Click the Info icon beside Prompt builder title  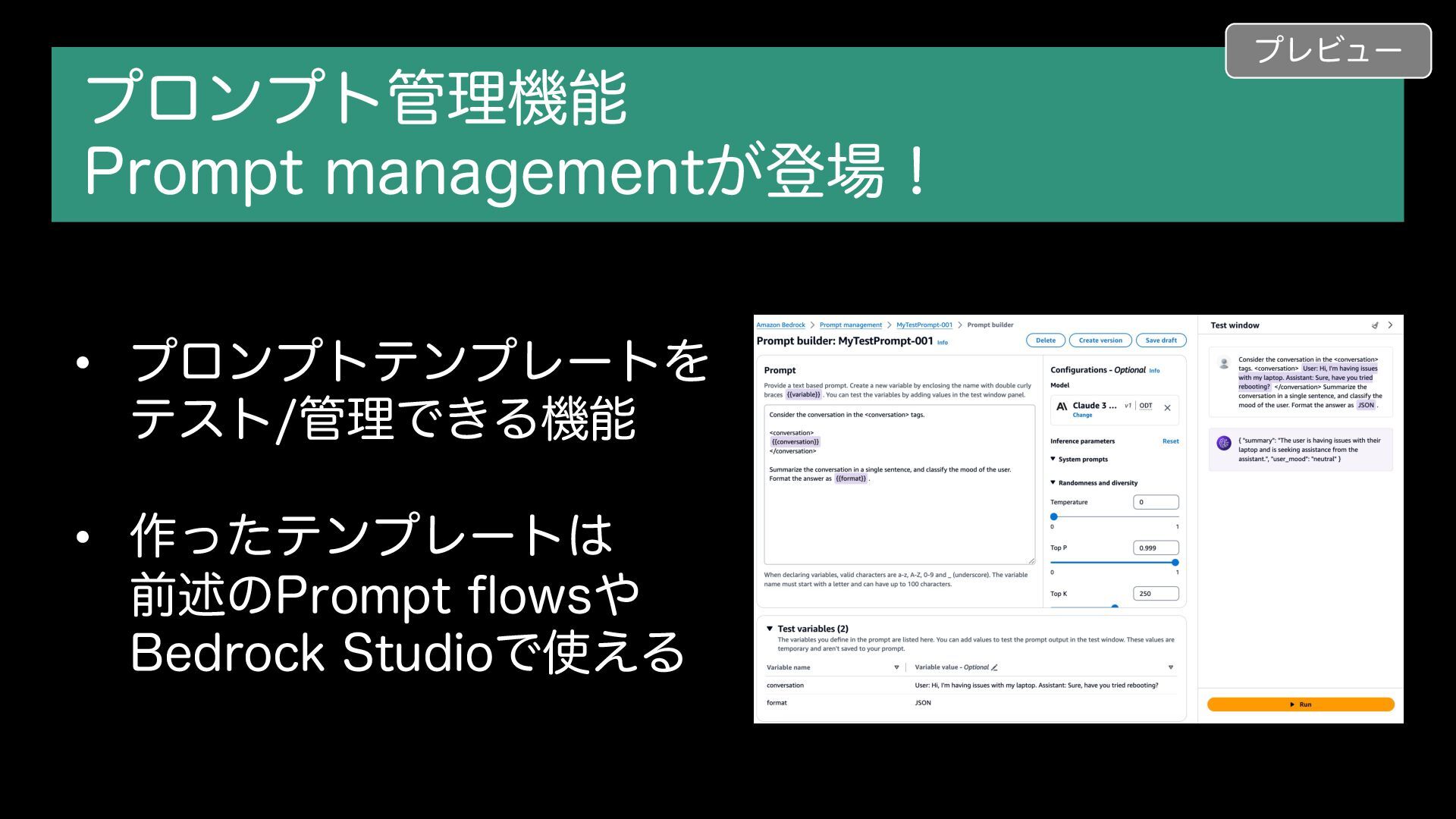tap(943, 343)
